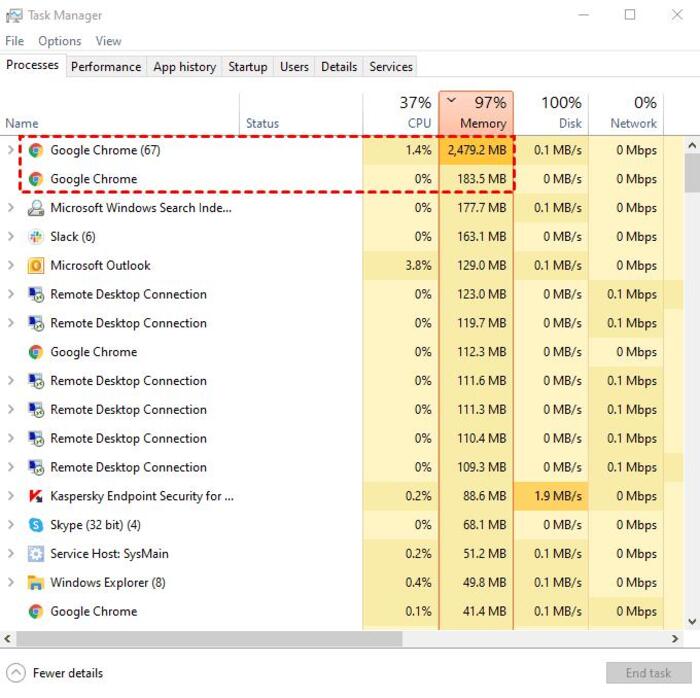The image size is (700, 698).
Task: Click Chrome icon in 41.4 MB row
Action: (36, 611)
